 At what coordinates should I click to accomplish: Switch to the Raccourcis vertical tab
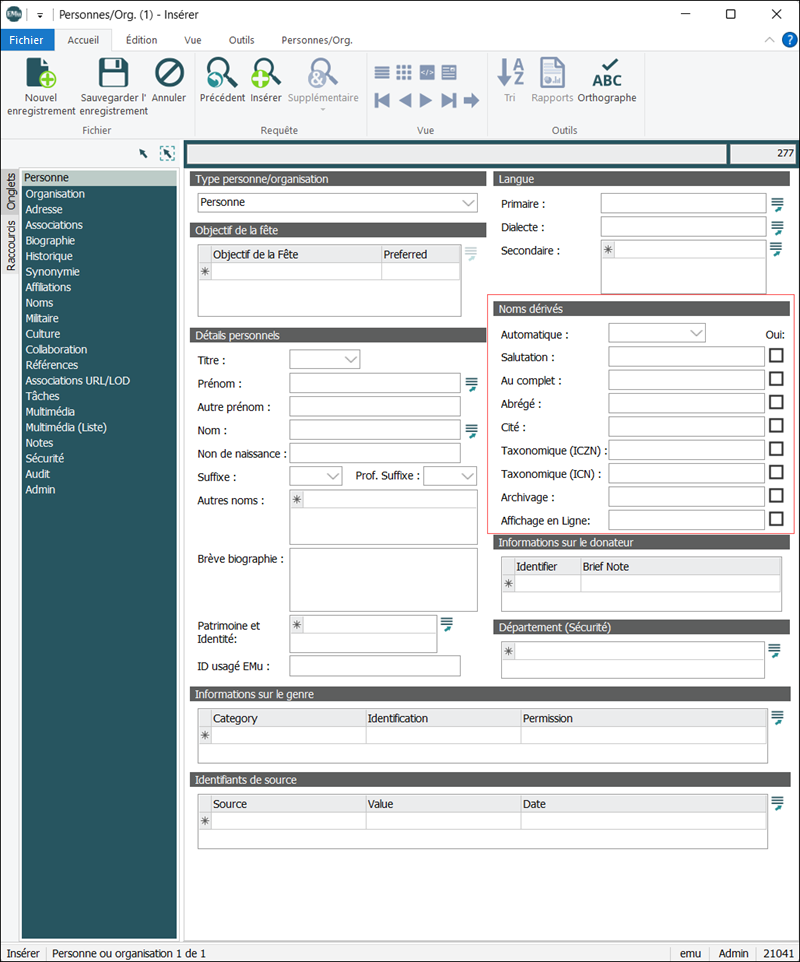(11, 245)
